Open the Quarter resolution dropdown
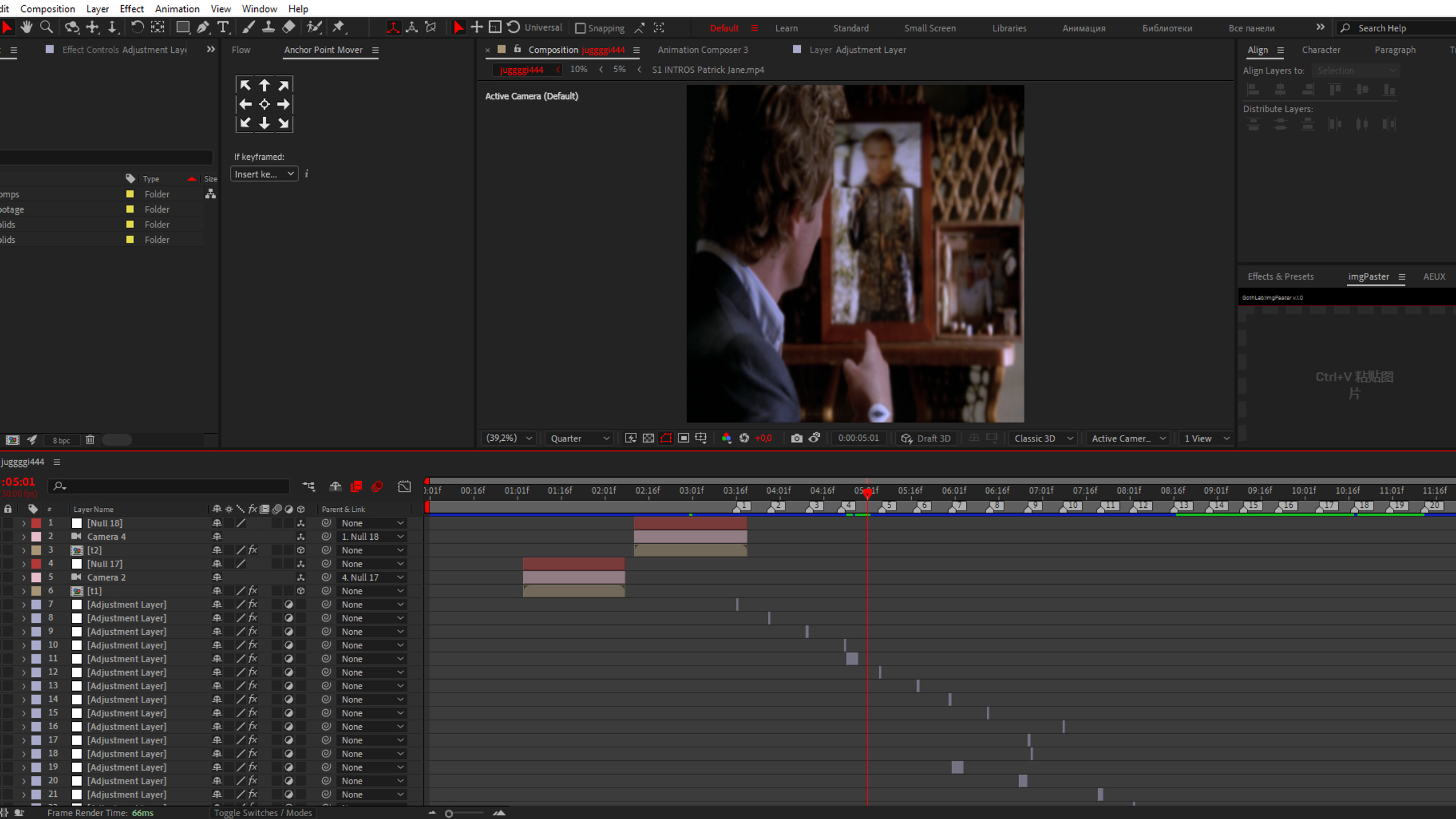The image size is (1456, 819). pyautogui.click(x=579, y=439)
